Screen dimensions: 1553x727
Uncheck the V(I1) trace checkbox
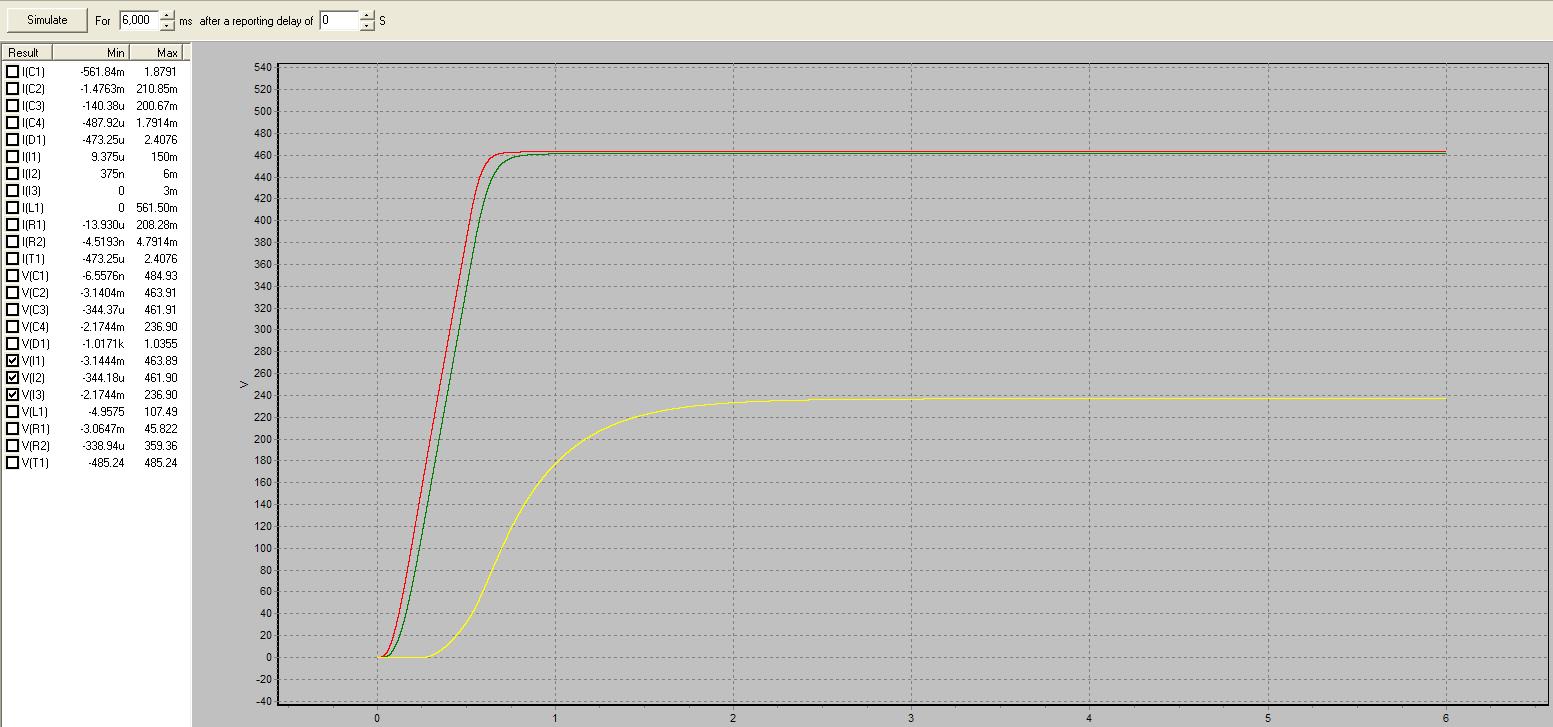(13, 361)
